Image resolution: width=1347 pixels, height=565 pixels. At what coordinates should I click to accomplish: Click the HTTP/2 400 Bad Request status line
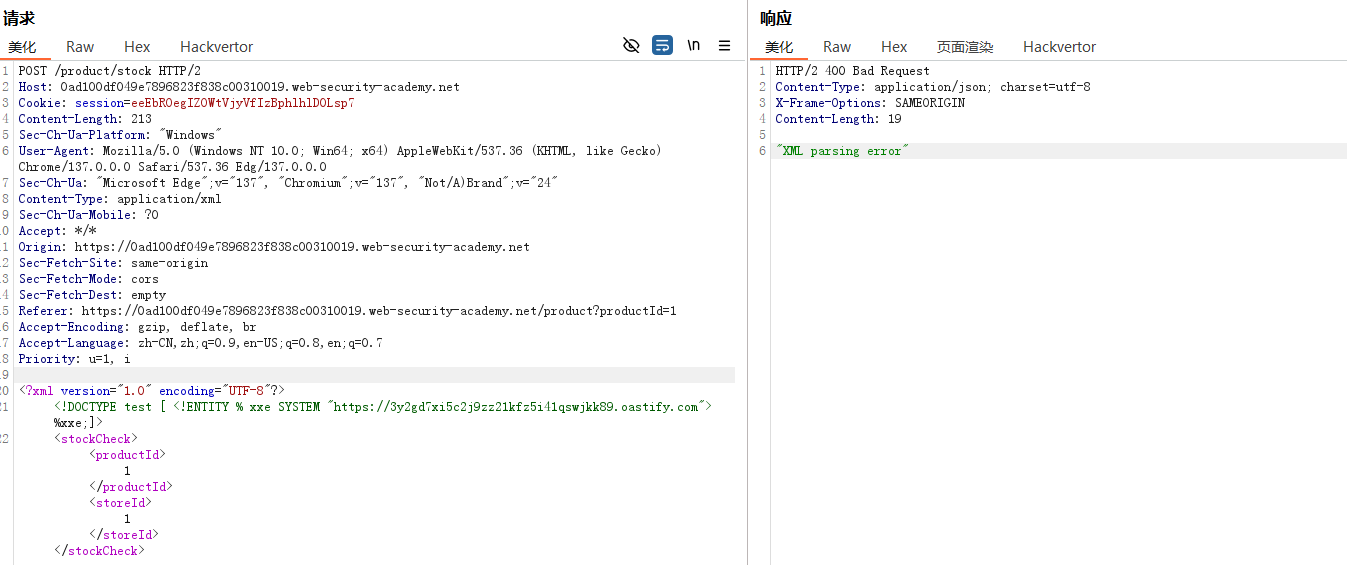click(x=852, y=71)
